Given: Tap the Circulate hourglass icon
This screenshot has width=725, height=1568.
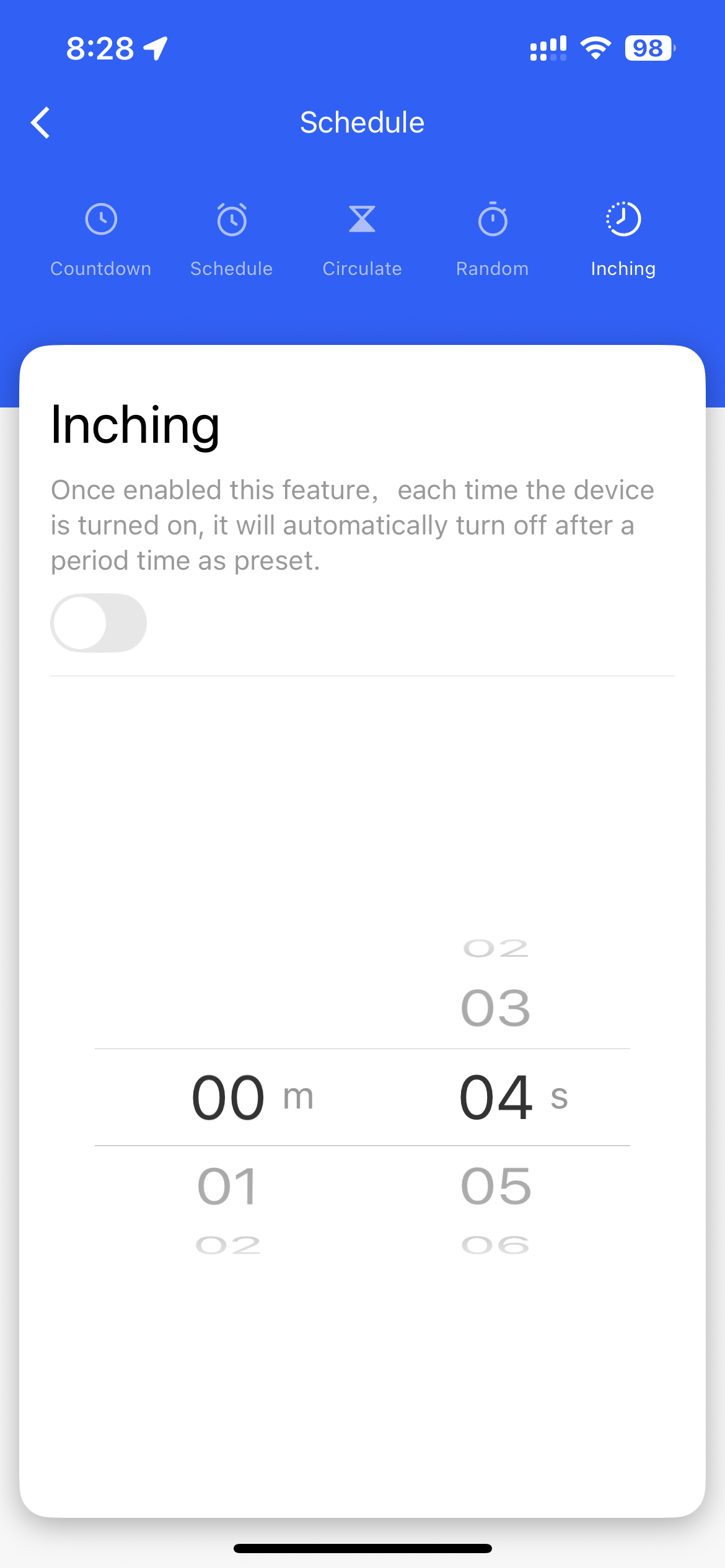Looking at the screenshot, I should tap(362, 219).
